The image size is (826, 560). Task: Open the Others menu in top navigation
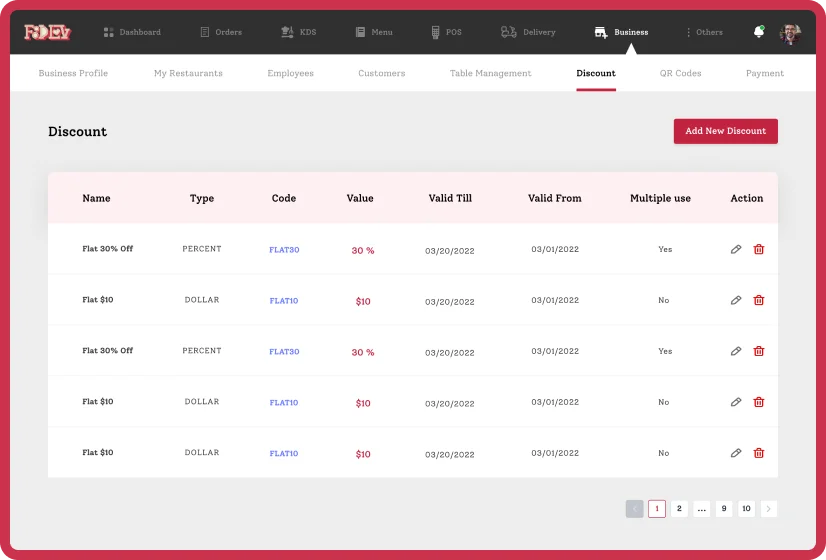(x=704, y=32)
